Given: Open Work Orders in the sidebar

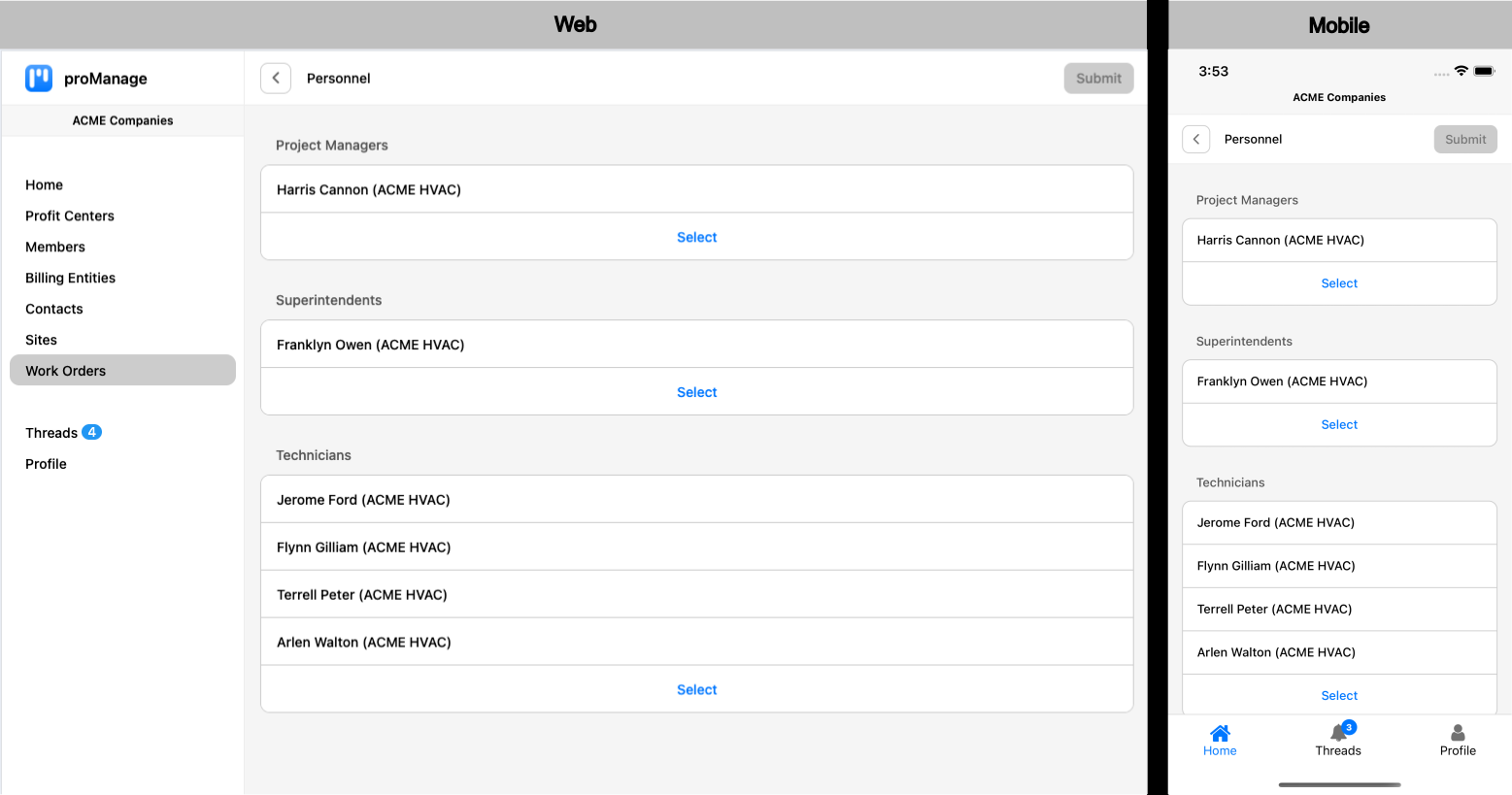Looking at the screenshot, I should 66,371.
